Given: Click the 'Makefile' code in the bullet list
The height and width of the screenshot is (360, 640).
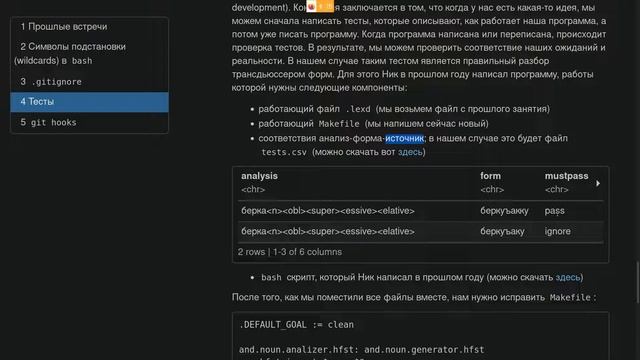Looking at the screenshot, I should [339, 124].
